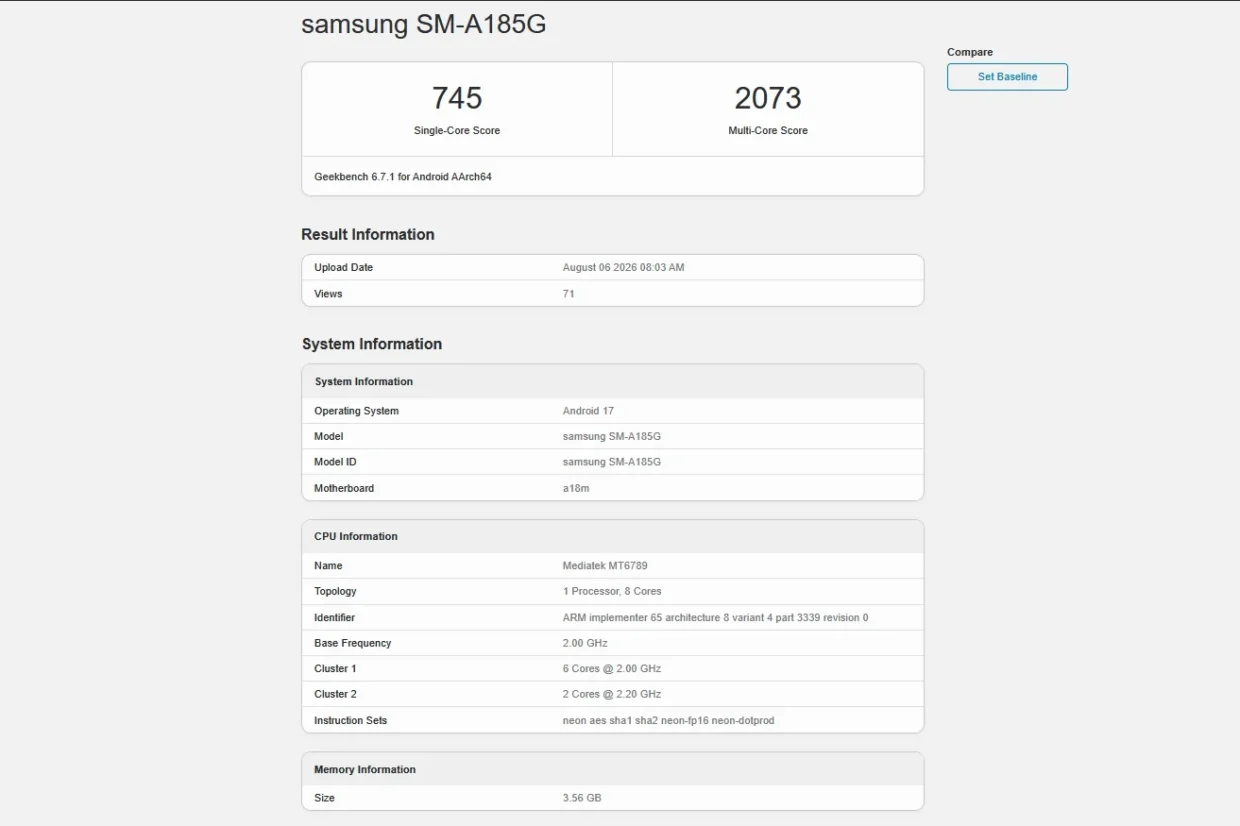Select the memory size 3.56 GB
The image size is (1240, 826).
pyautogui.click(x=582, y=798)
